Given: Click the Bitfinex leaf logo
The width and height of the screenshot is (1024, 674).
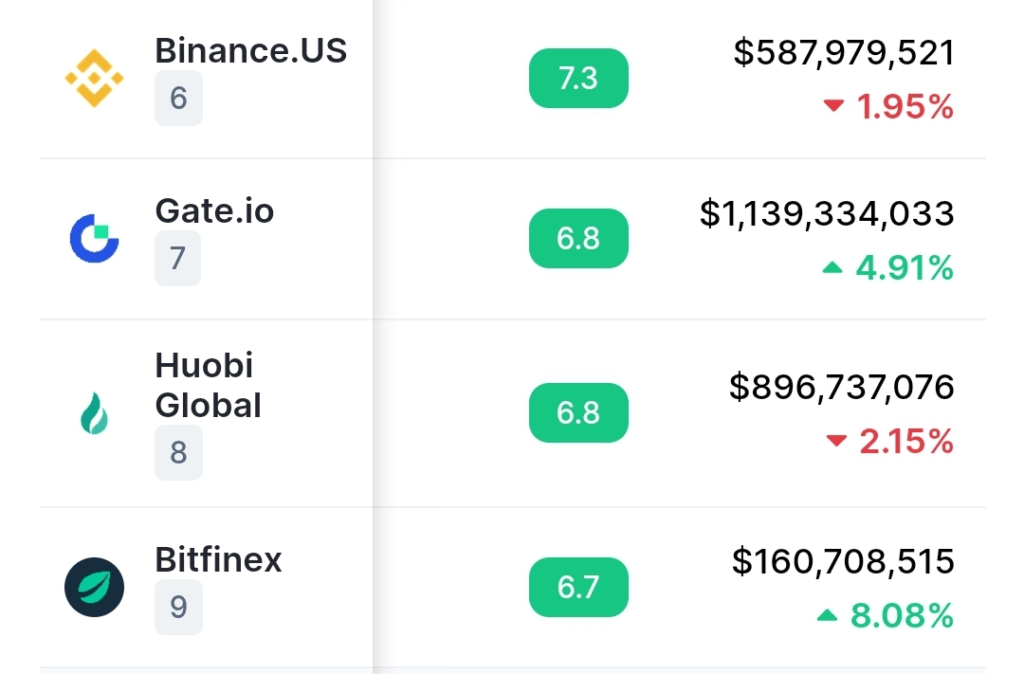Looking at the screenshot, I should tap(94, 587).
